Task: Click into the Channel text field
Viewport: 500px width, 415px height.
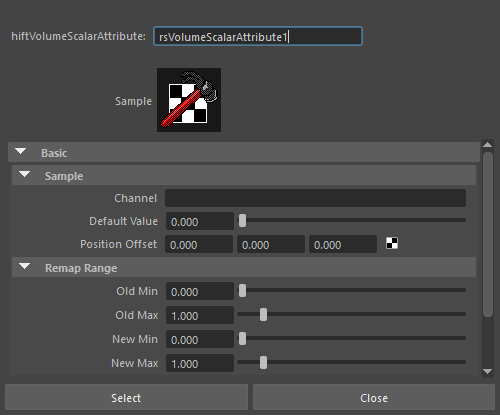Action: click(315, 198)
